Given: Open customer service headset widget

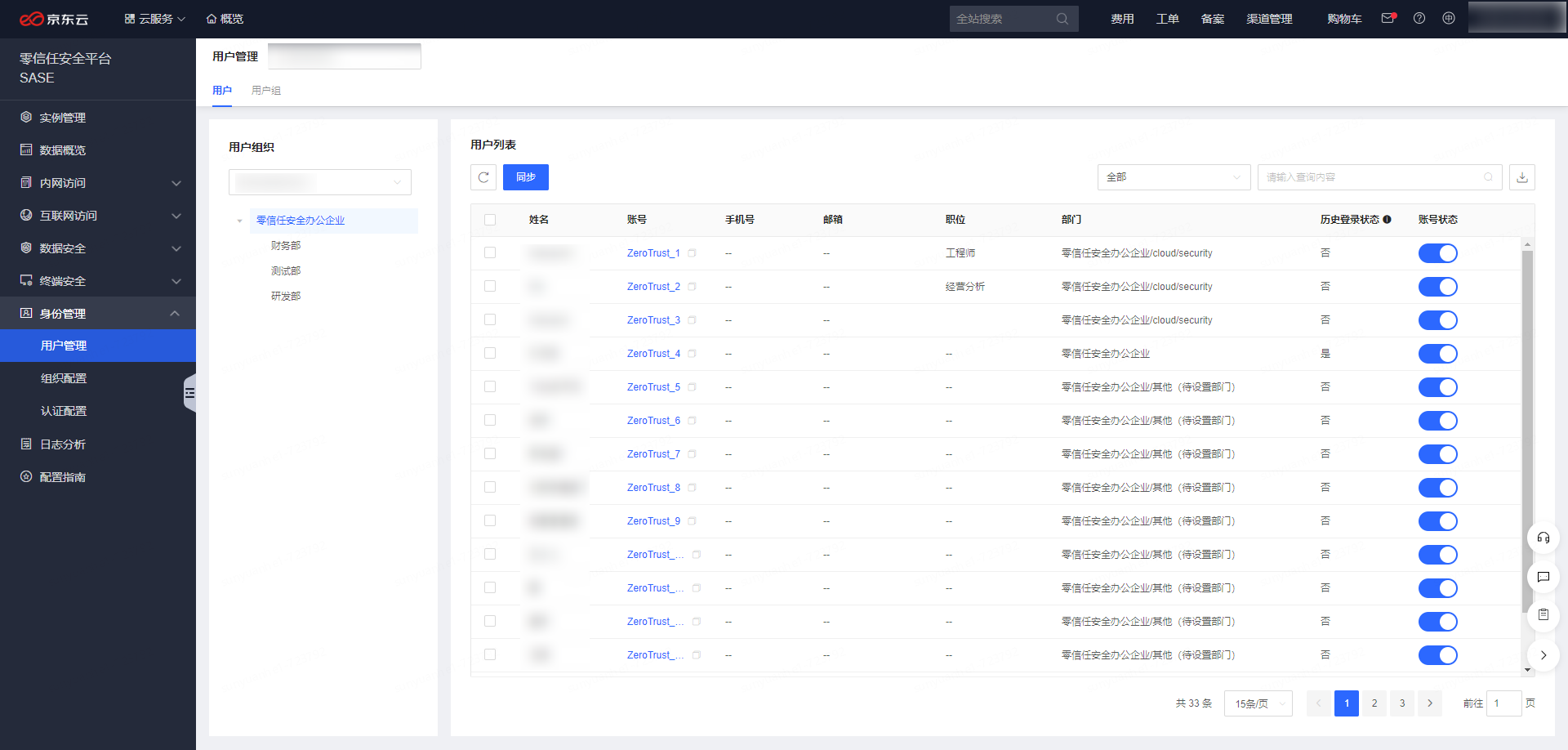Looking at the screenshot, I should [x=1543, y=538].
